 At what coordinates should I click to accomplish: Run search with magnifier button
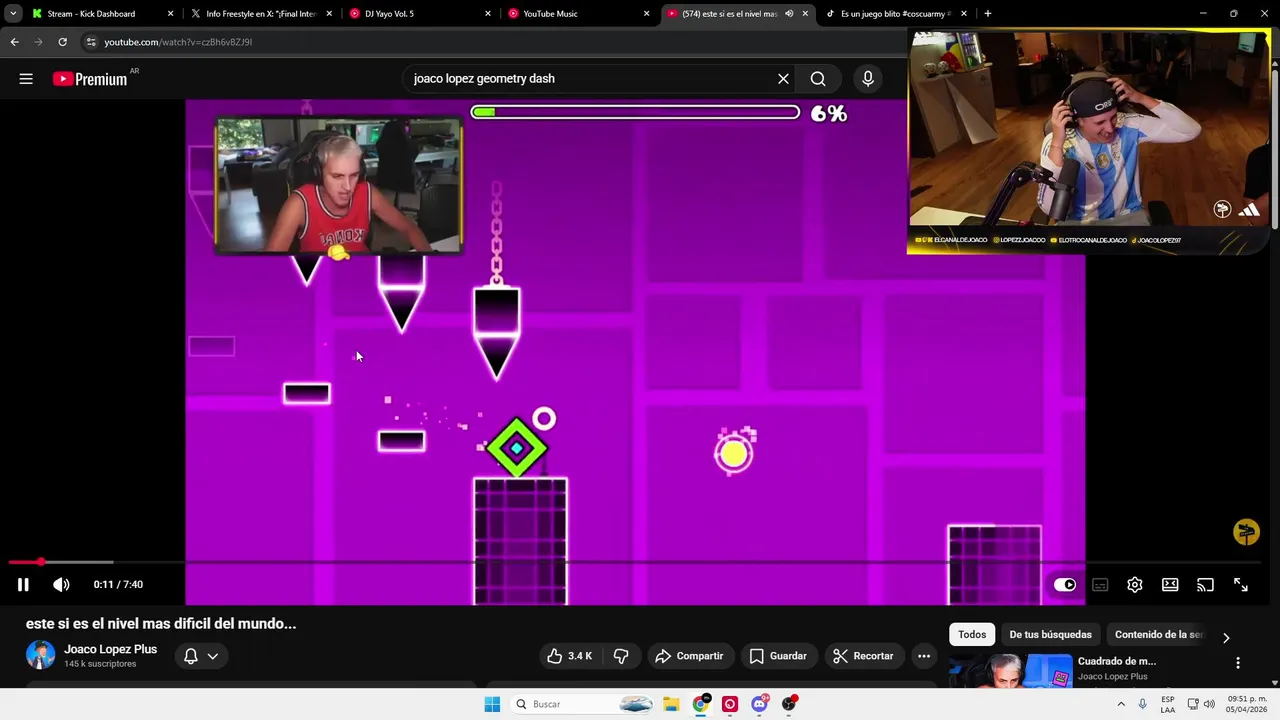[x=818, y=79]
